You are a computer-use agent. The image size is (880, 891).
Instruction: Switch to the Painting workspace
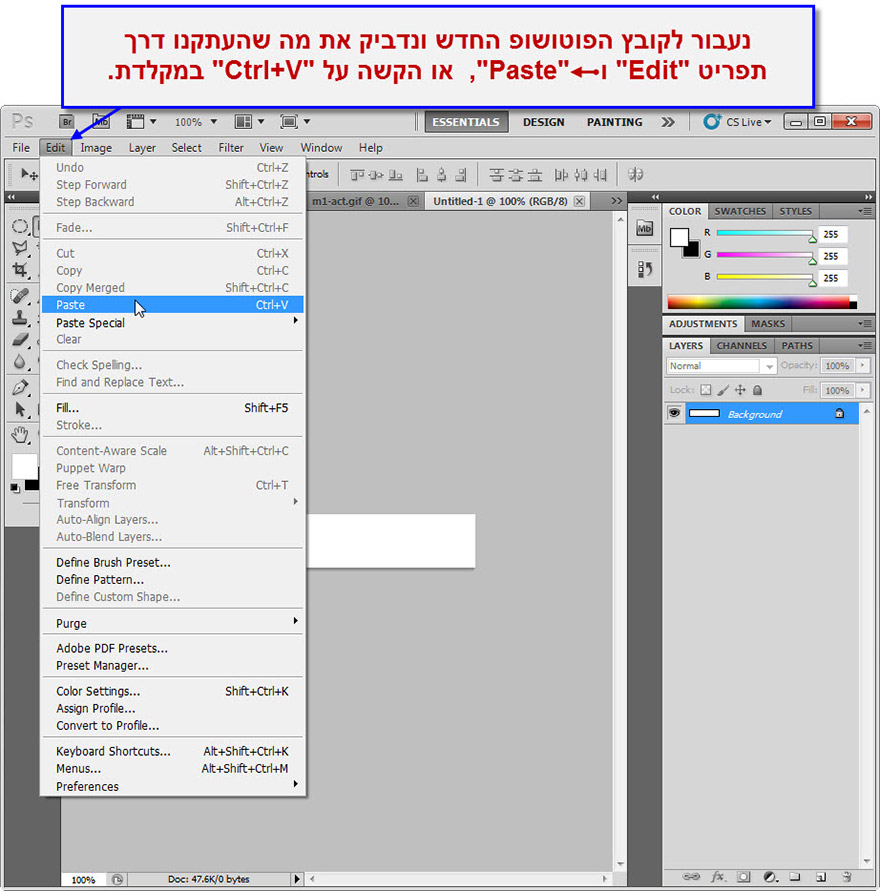click(614, 122)
